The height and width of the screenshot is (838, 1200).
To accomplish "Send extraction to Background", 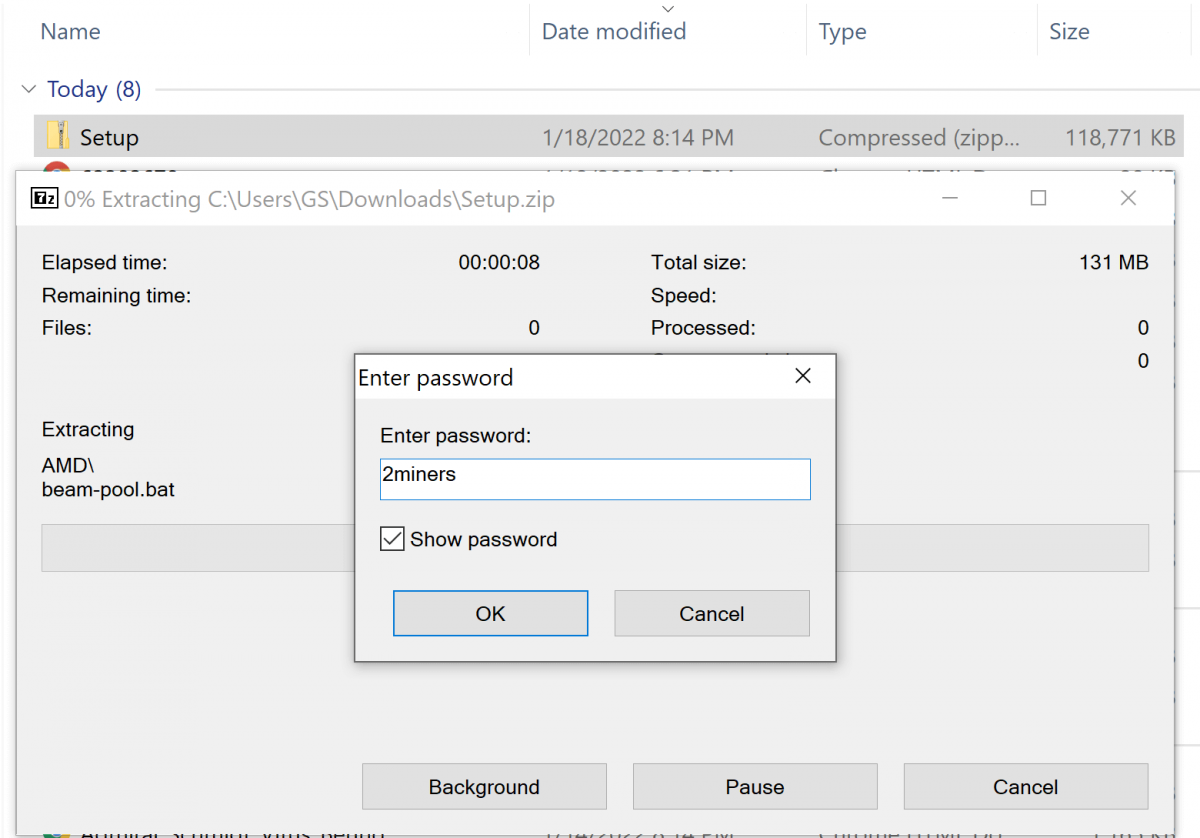I will coord(484,787).
